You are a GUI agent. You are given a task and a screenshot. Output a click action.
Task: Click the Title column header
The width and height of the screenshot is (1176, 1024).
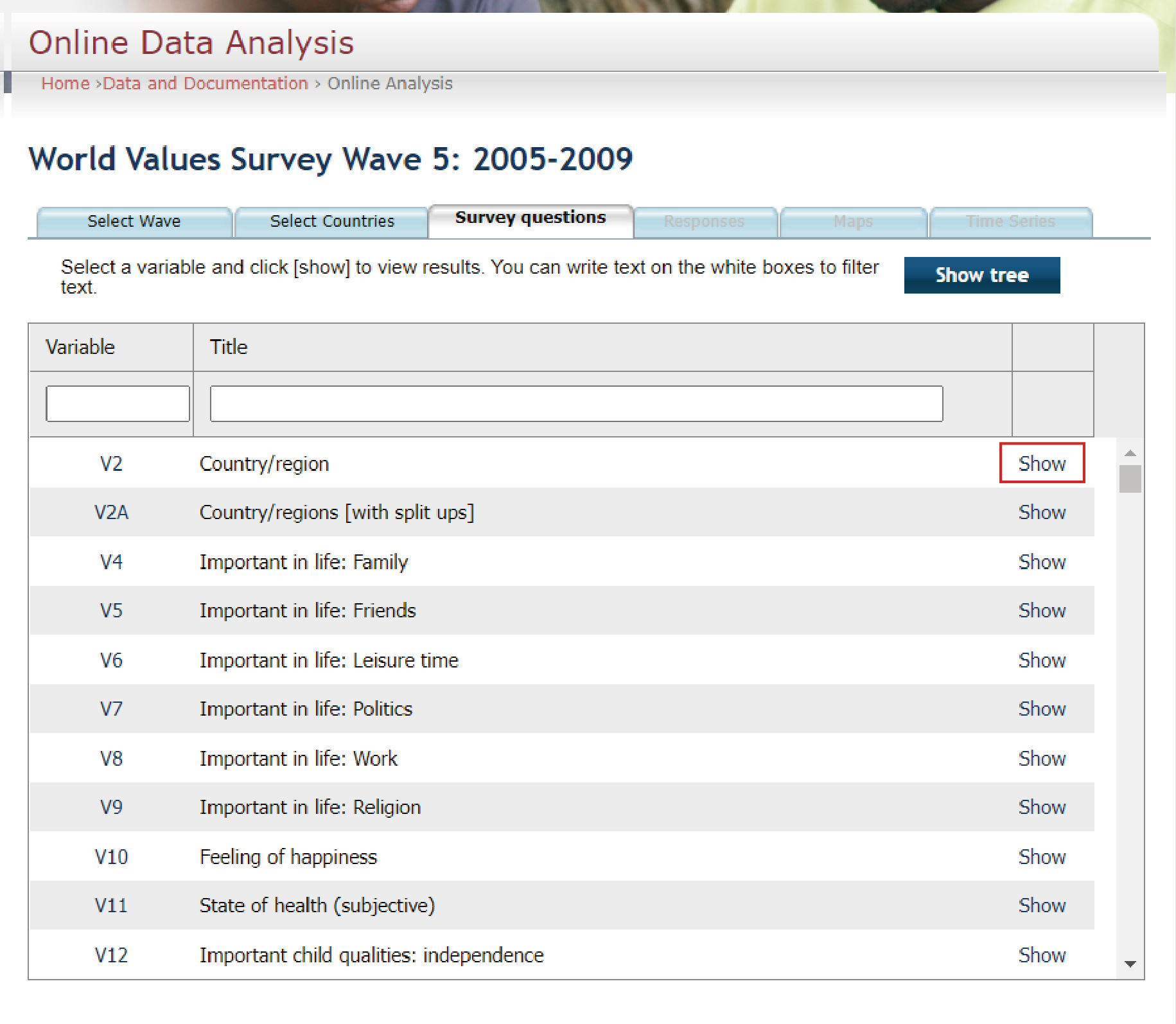(x=602, y=347)
